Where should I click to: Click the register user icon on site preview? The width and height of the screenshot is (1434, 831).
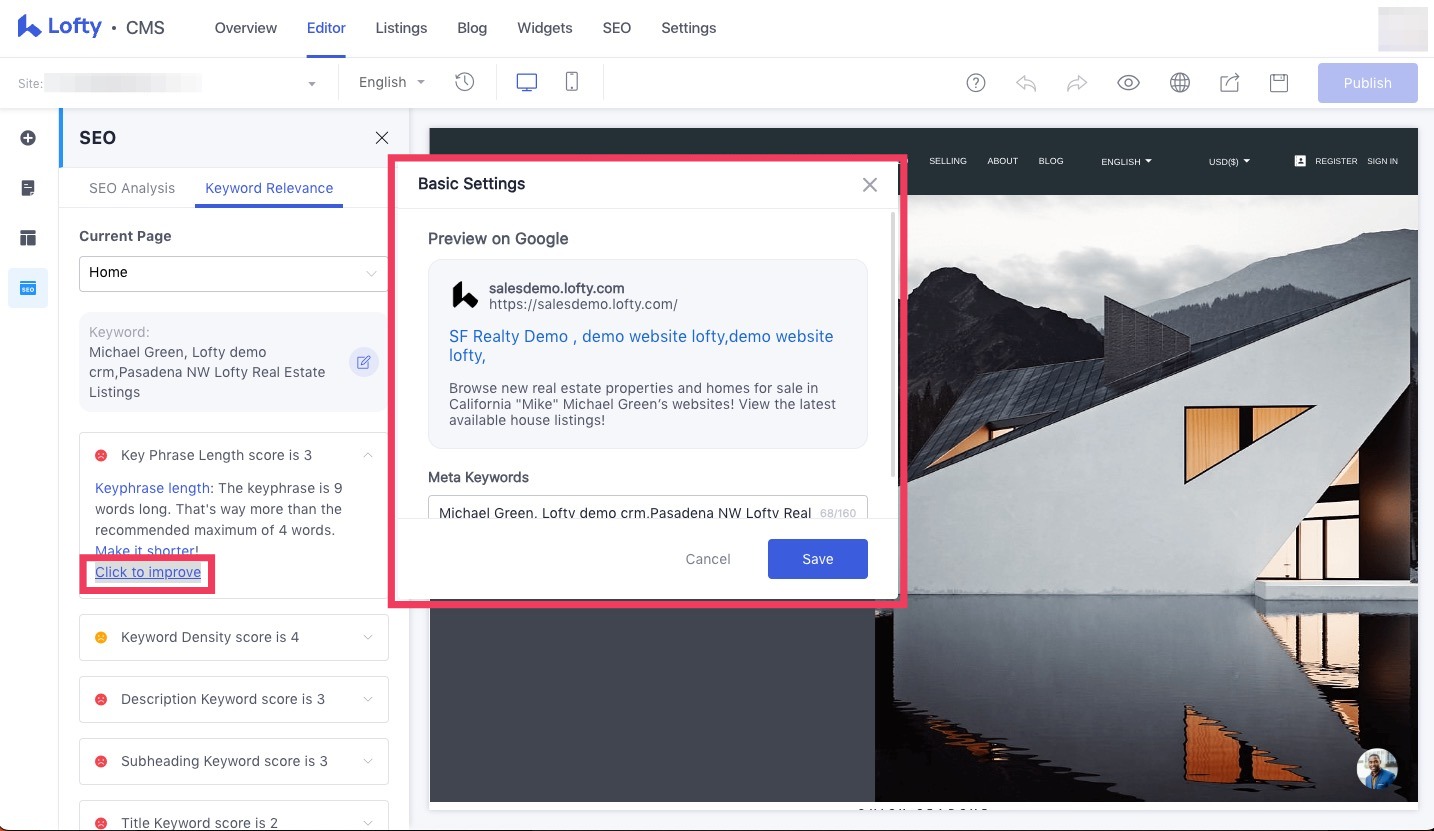point(1300,160)
